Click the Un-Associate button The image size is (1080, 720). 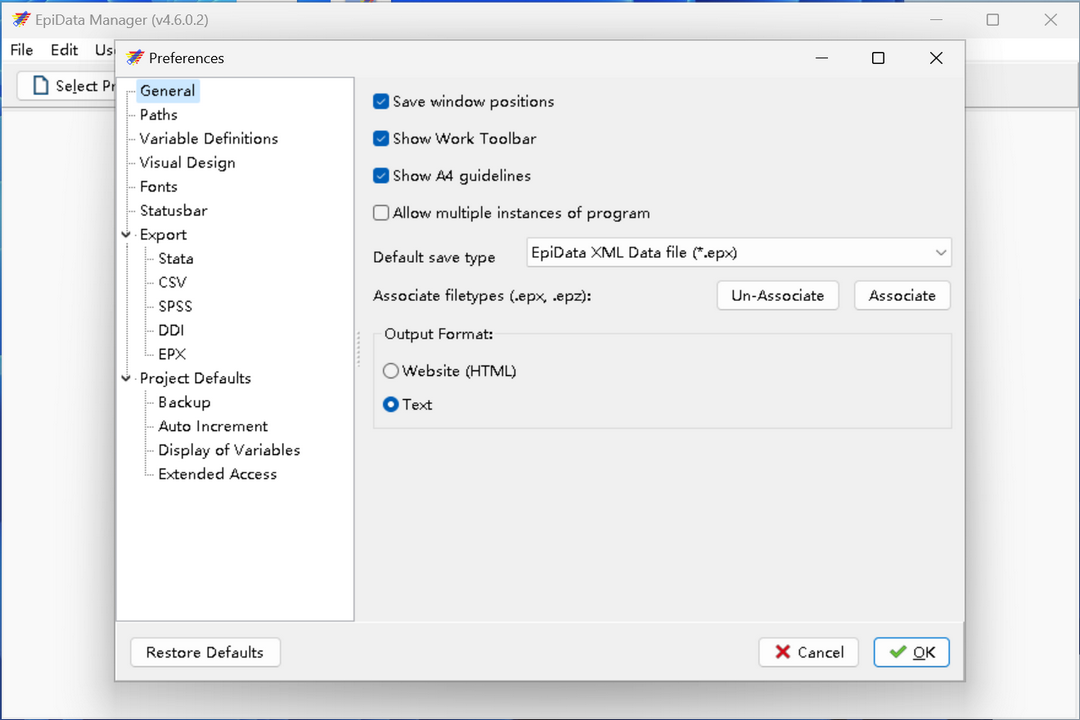(777, 296)
